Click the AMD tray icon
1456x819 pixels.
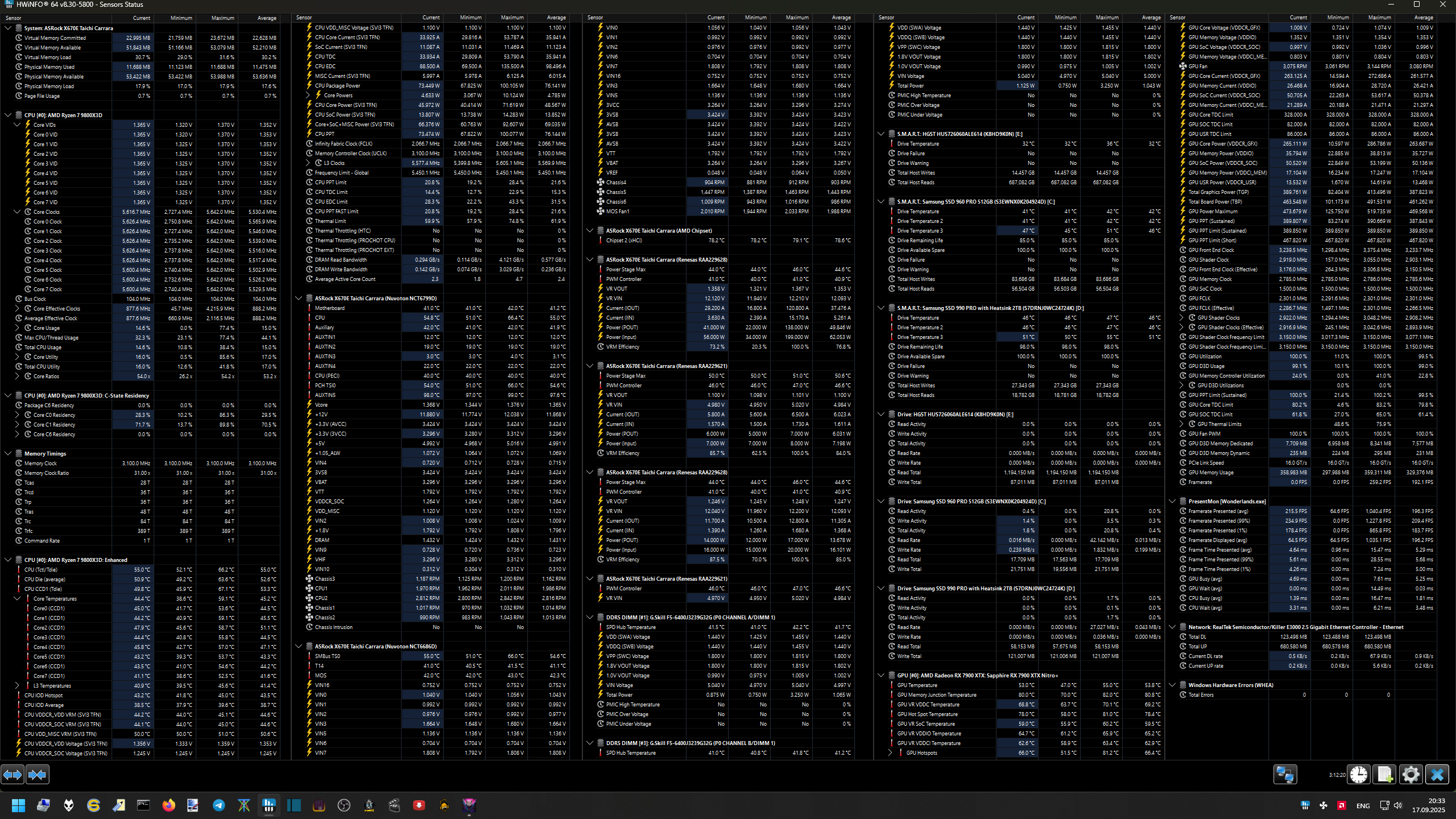1341,805
